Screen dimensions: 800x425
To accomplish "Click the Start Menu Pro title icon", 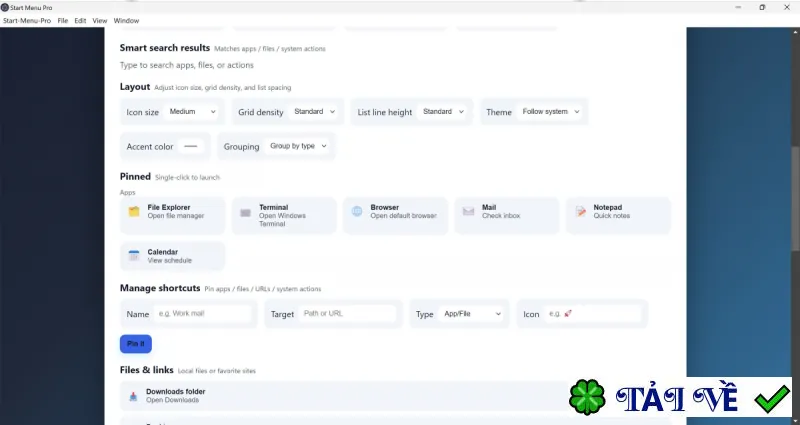I will pos(5,7).
